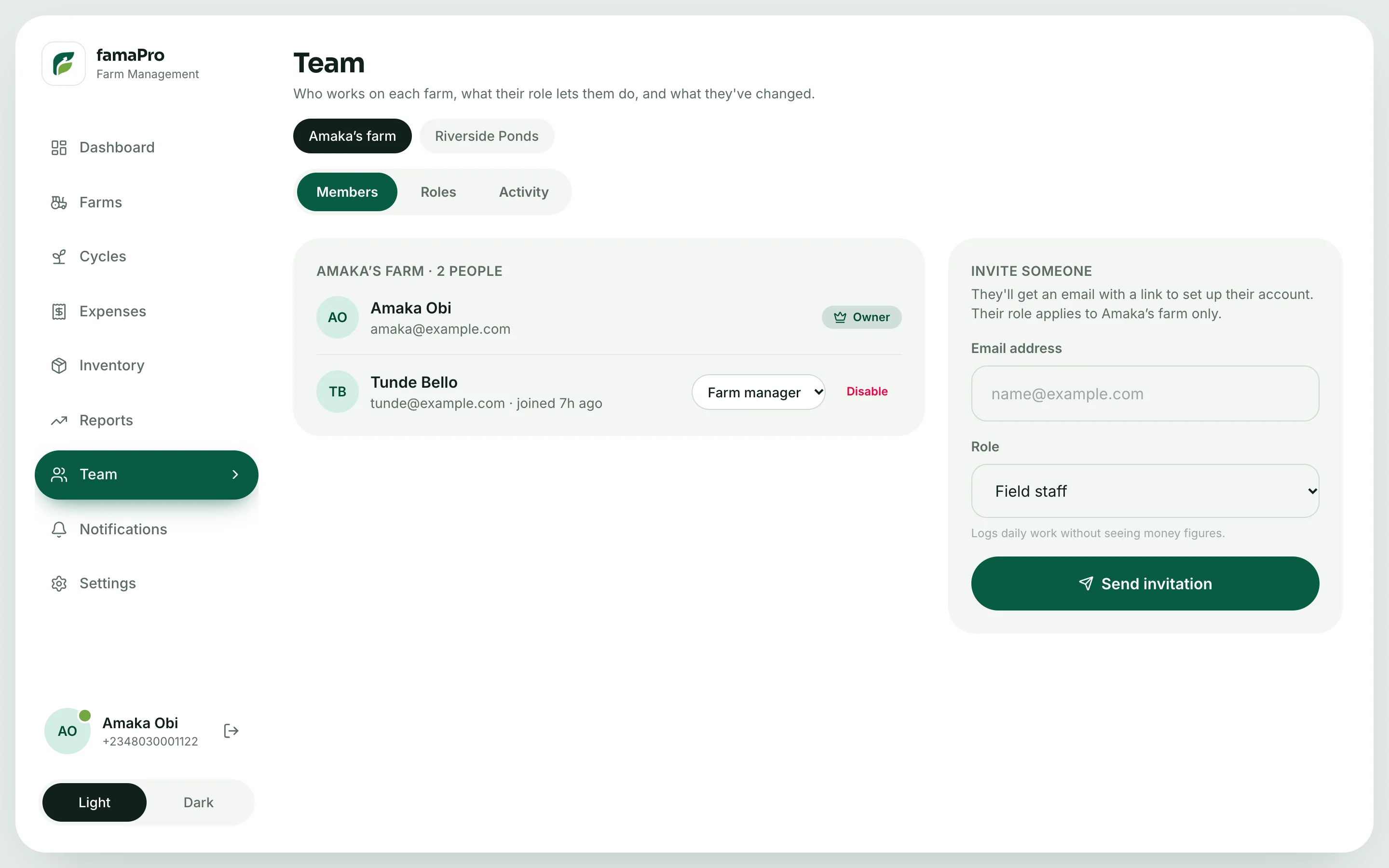Open the Roles tab

(438, 192)
